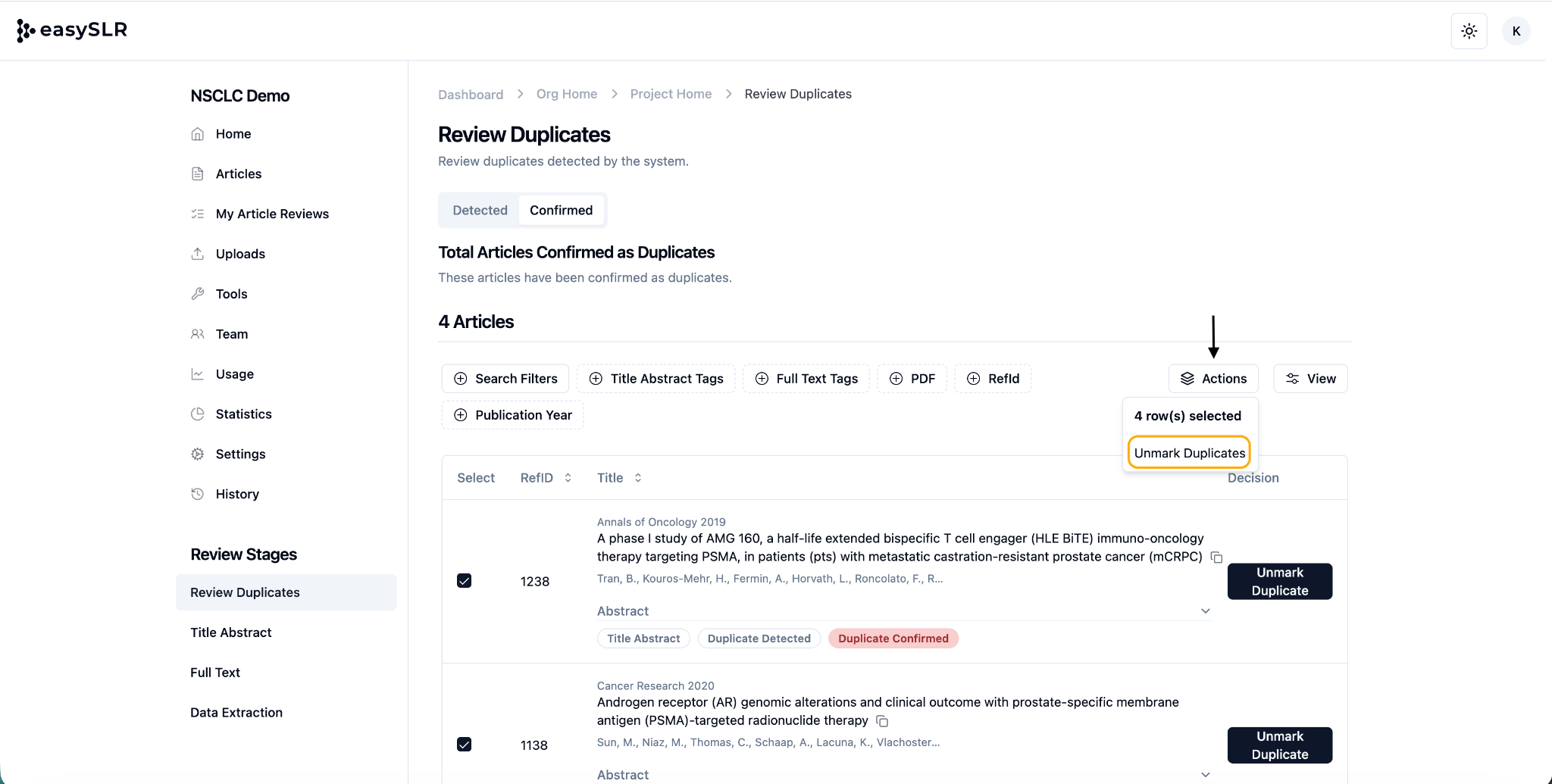Click the easySLR logo icon

pos(26,30)
